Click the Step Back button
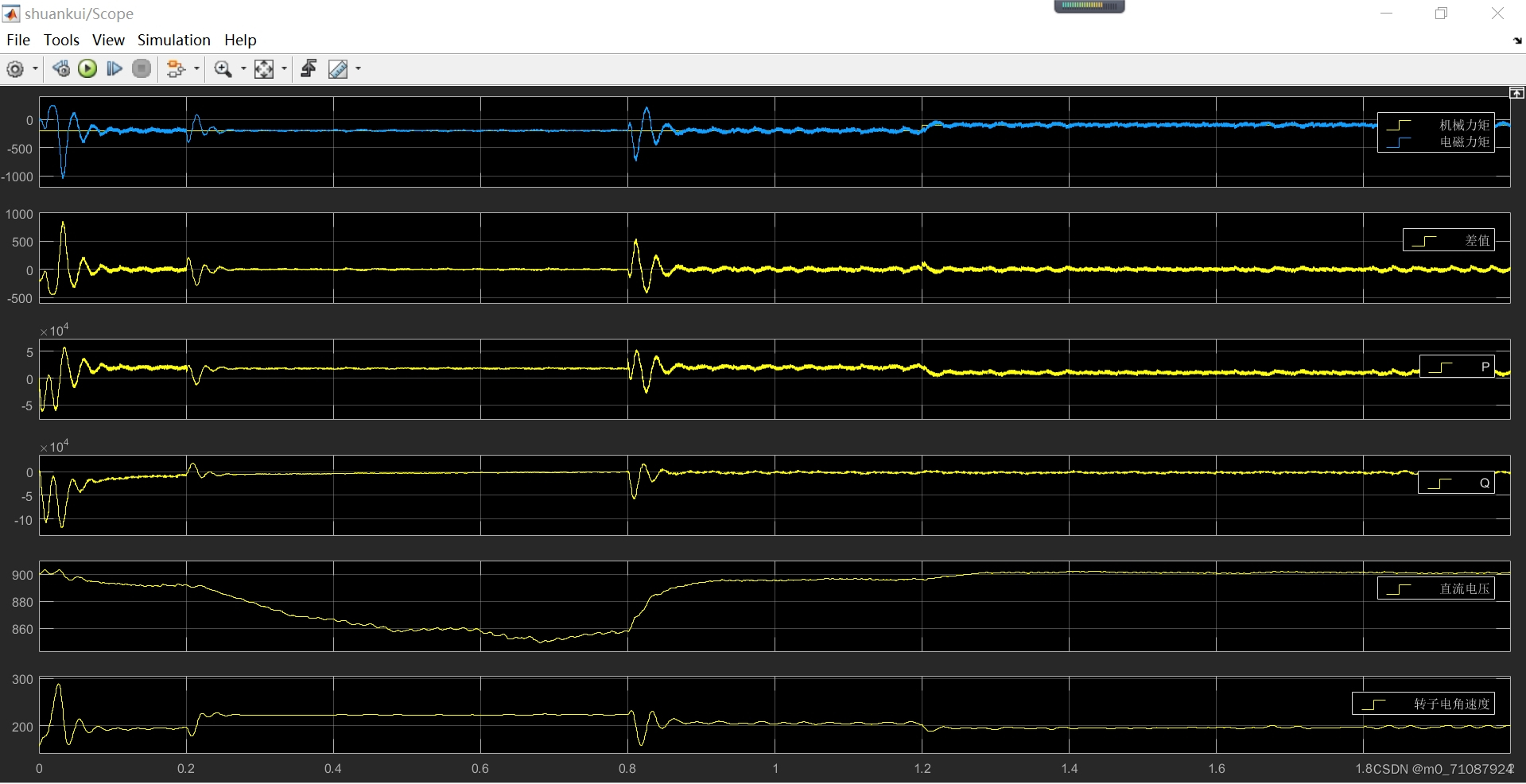Viewport: 1526px width, 784px height. (x=61, y=69)
